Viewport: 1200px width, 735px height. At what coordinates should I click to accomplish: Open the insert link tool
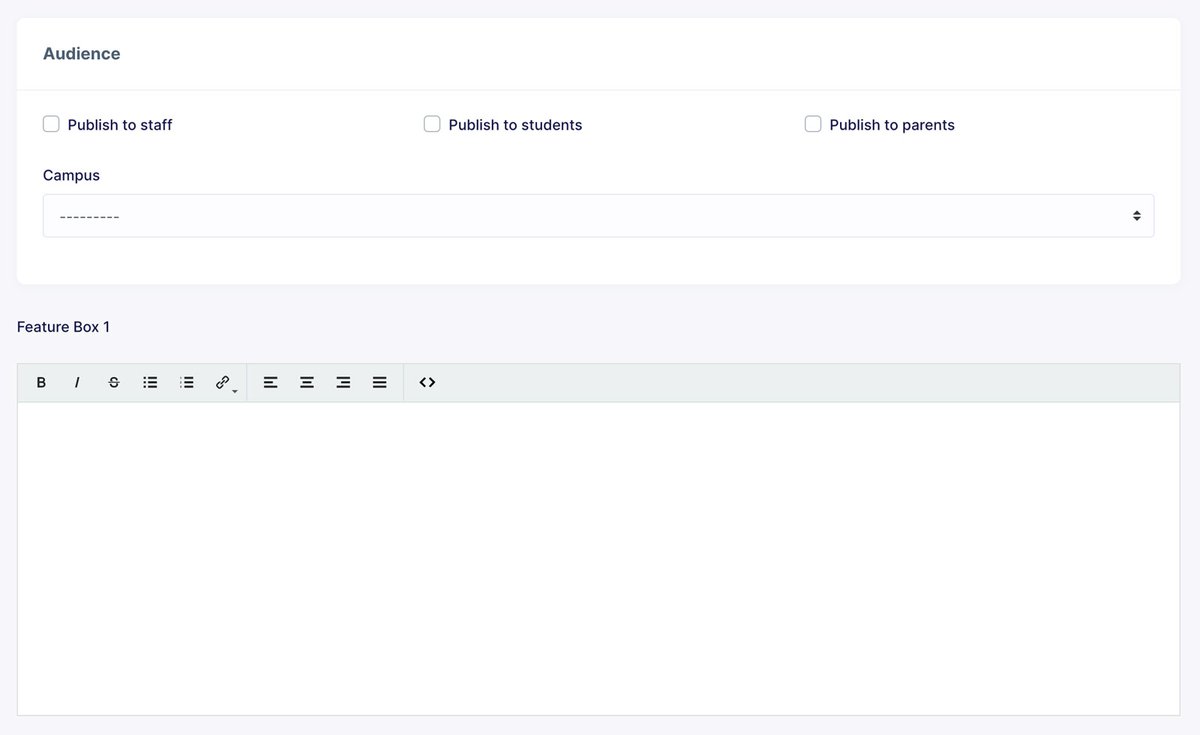pos(224,383)
